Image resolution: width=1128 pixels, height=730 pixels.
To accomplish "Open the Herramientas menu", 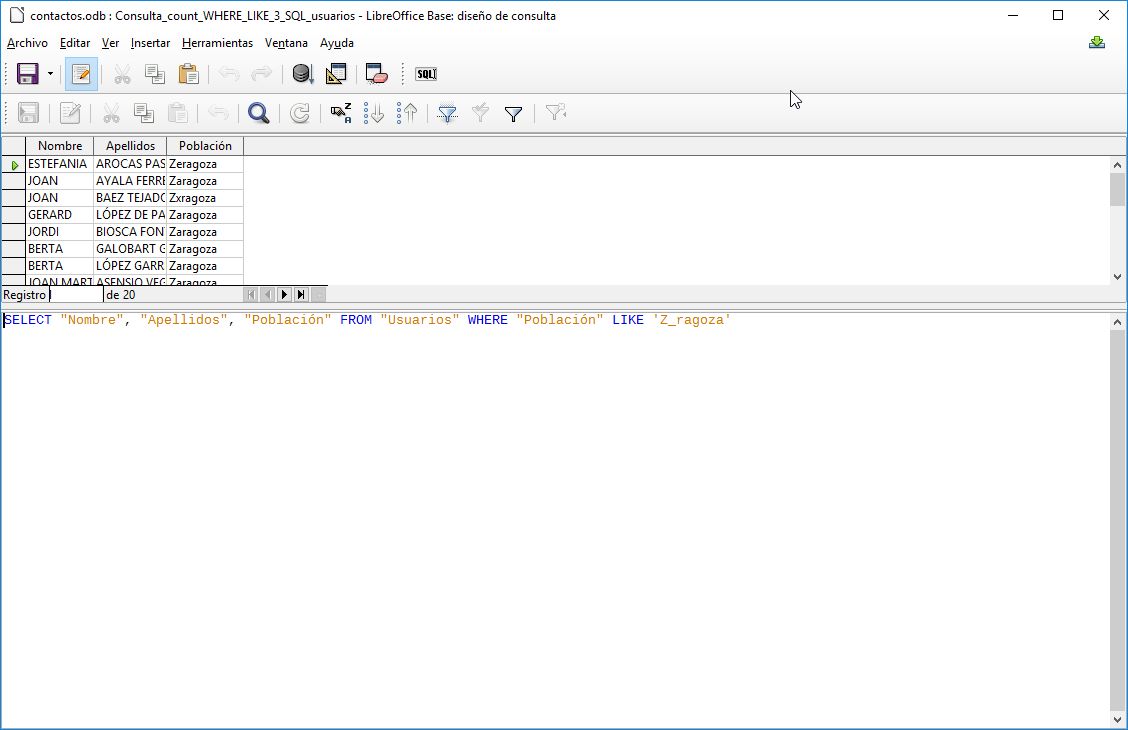I will 217,43.
